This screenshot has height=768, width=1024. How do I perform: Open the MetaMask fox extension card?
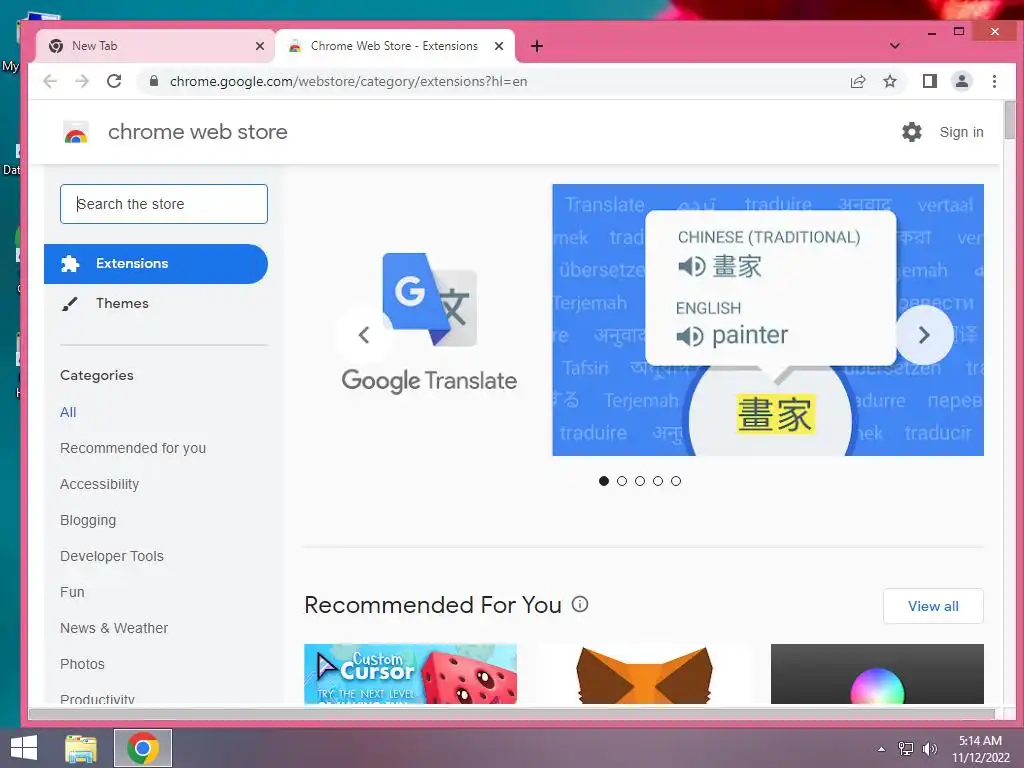click(x=644, y=674)
